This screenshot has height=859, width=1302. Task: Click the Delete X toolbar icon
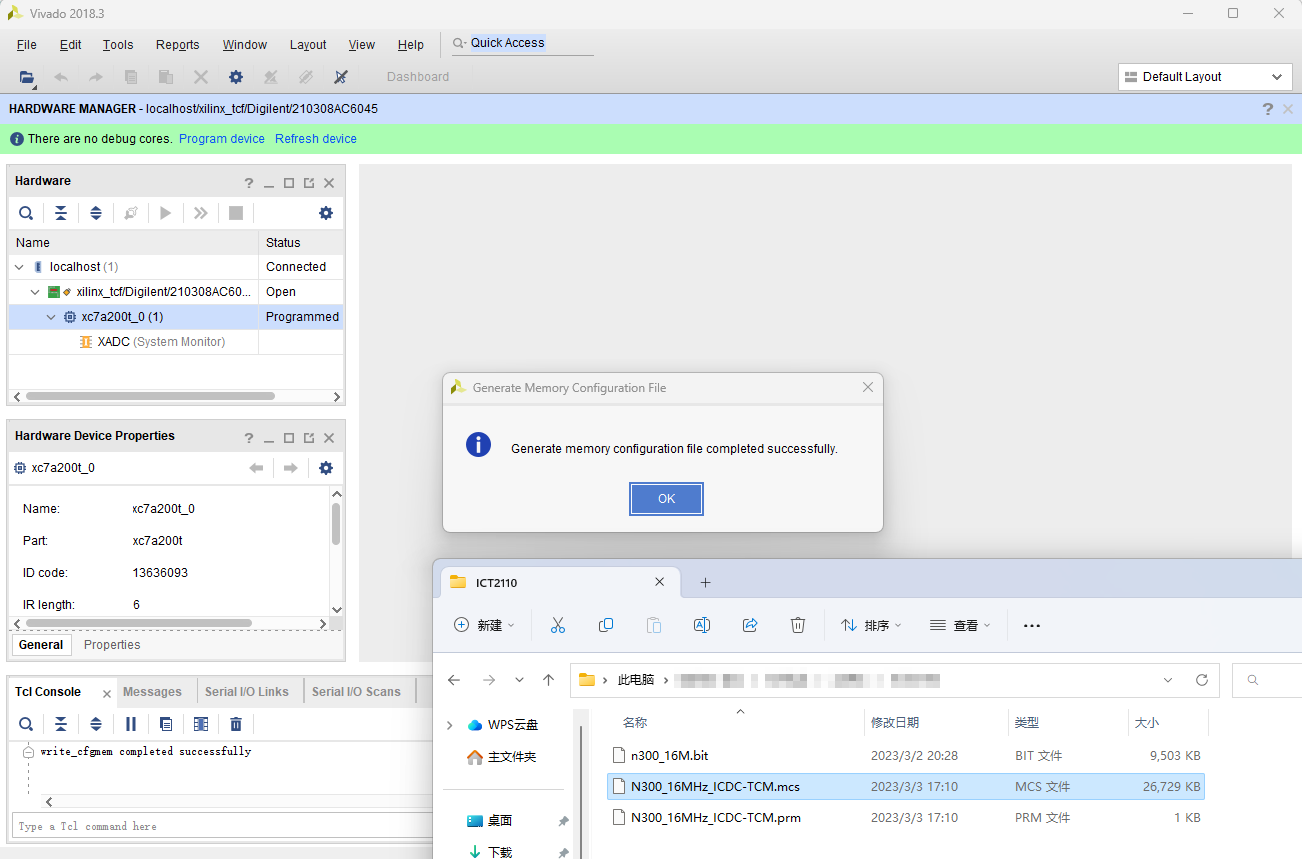point(201,77)
